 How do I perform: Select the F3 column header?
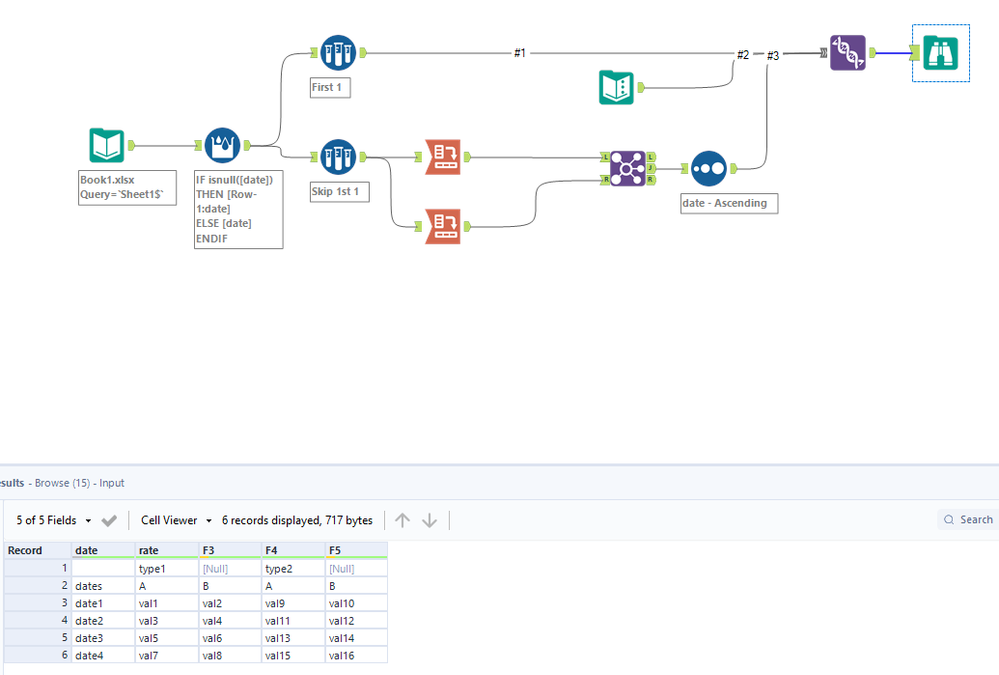[230, 550]
